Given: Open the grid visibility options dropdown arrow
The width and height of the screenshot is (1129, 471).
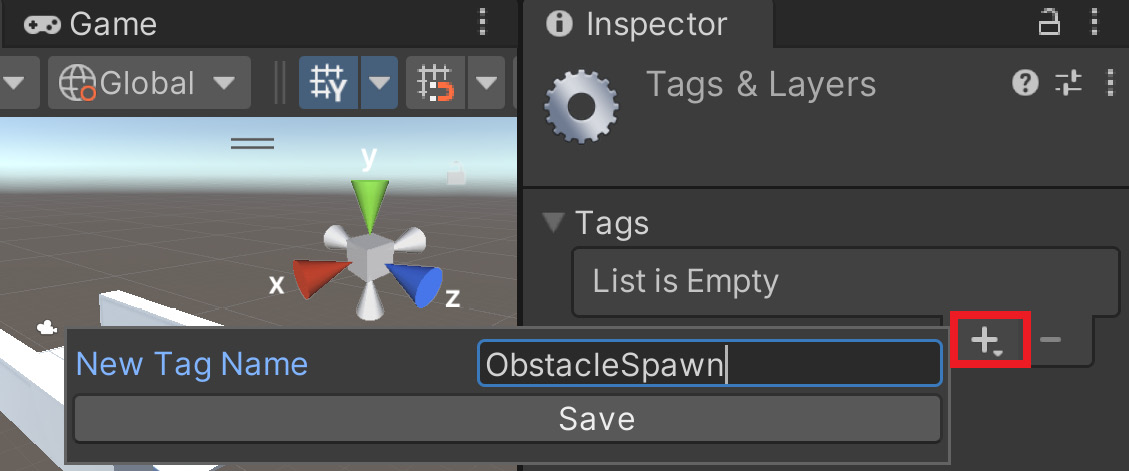Looking at the screenshot, I should pyautogui.click(x=379, y=83).
